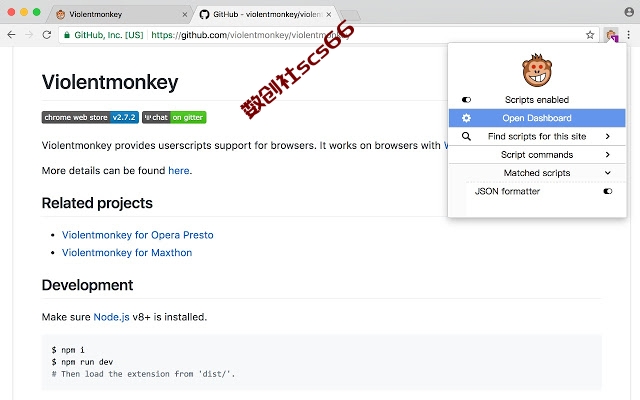640x400 pixels.
Task: Click 'GitHub, Inc. [US]' certificate label
Action: (109, 35)
